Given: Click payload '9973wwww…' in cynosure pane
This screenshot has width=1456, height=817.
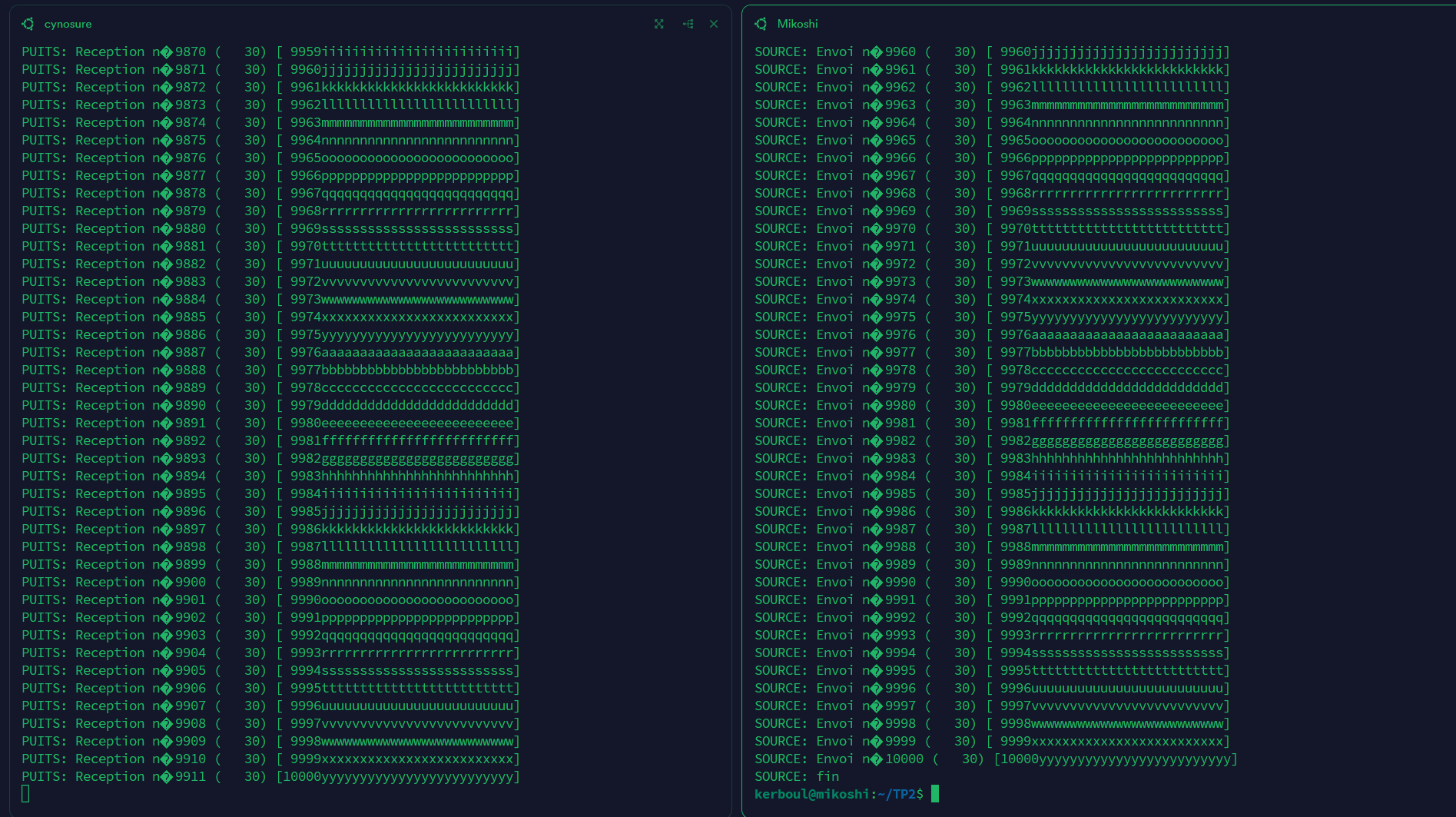Looking at the screenshot, I should [402, 299].
